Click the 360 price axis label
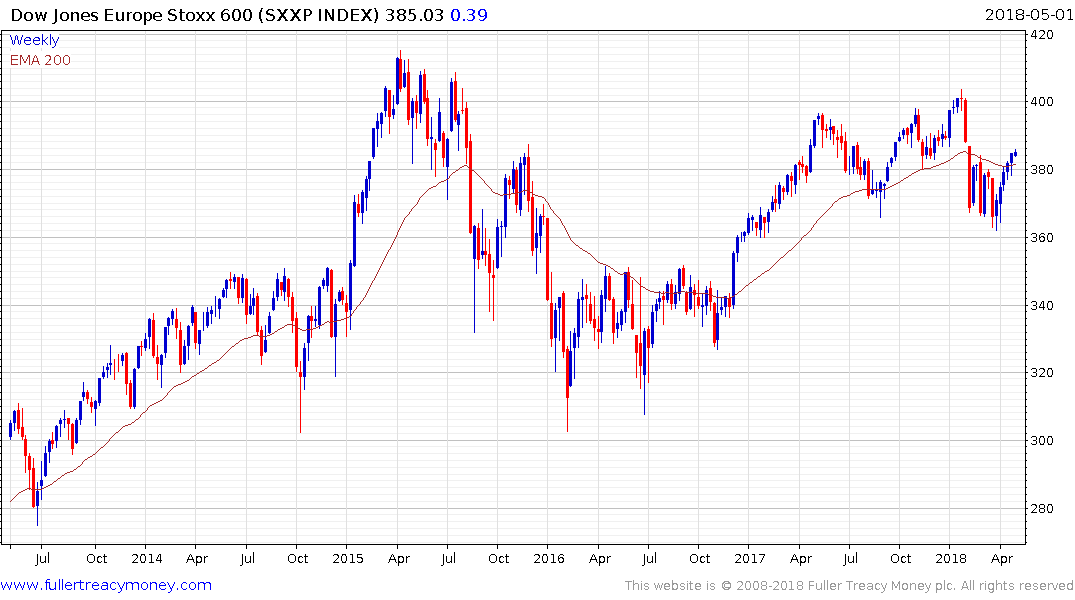The image size is (1075, 600). click(1042, 238)
